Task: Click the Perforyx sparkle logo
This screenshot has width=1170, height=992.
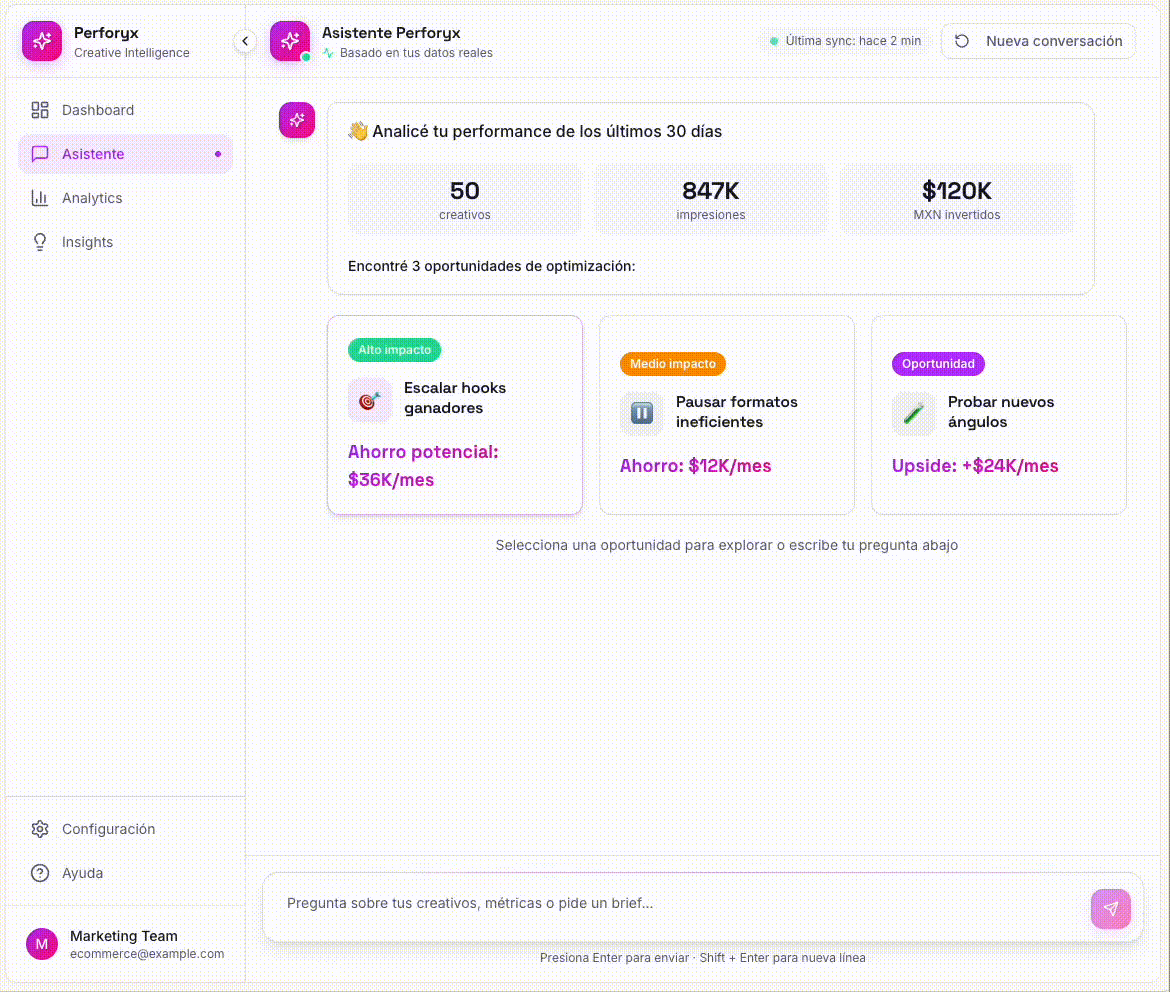Action: click(x=41, y=41)
